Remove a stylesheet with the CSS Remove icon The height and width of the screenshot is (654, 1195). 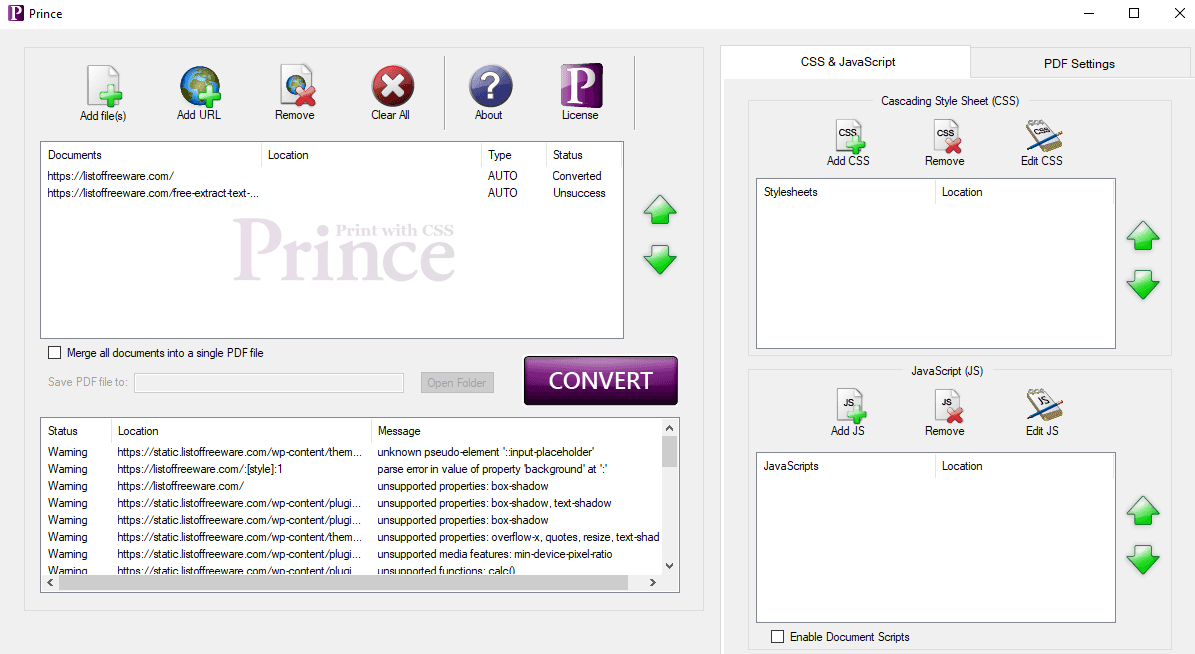[947, 136]
